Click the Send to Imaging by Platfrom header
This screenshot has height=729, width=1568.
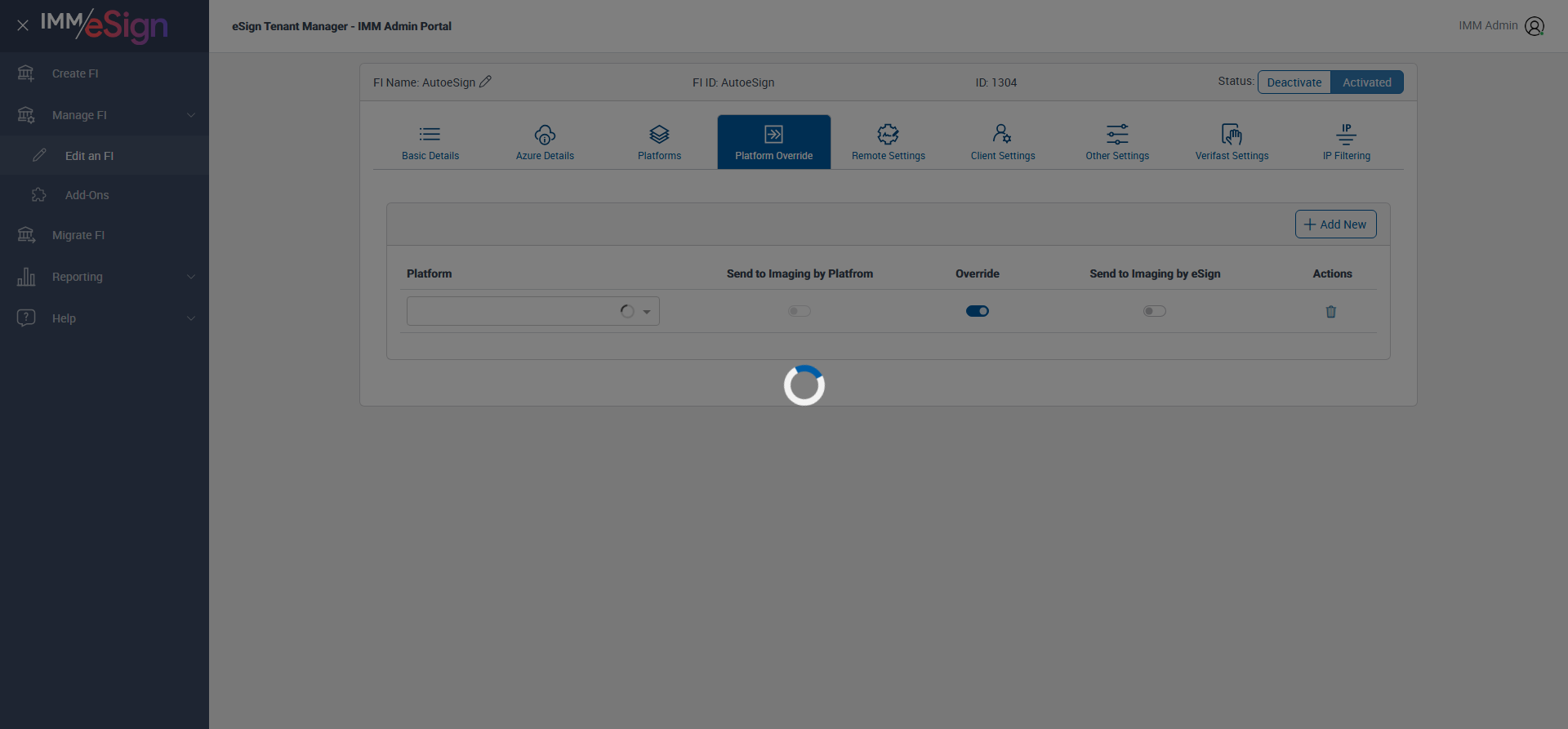(800, 273)
